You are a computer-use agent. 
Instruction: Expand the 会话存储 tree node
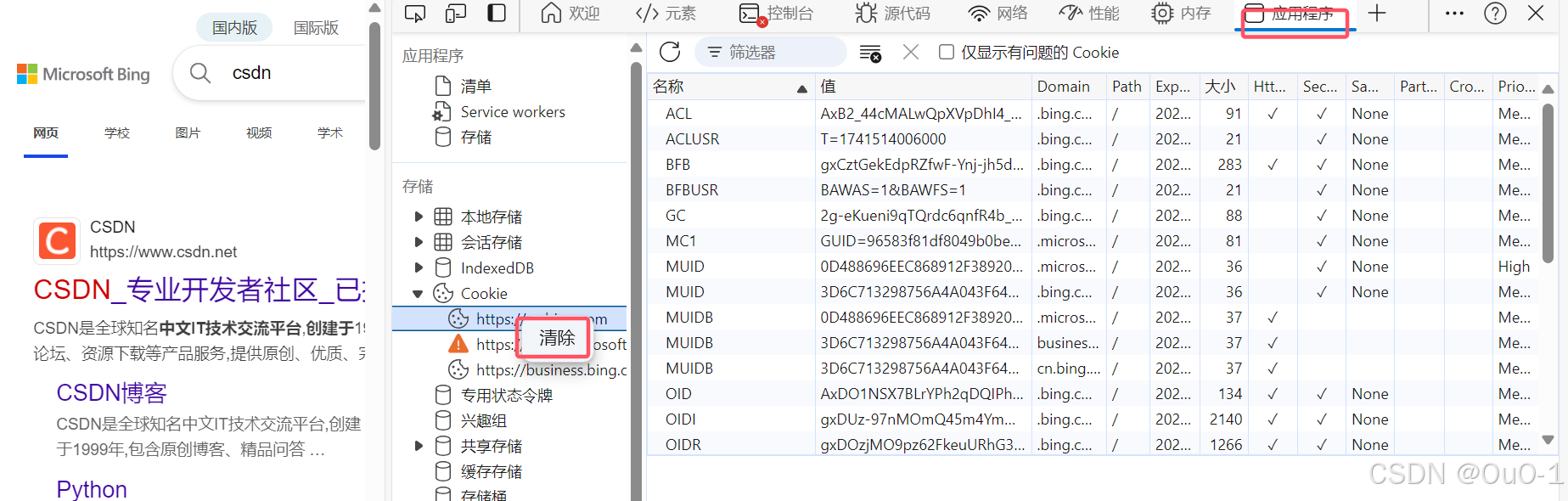click(x=419, y=243)
